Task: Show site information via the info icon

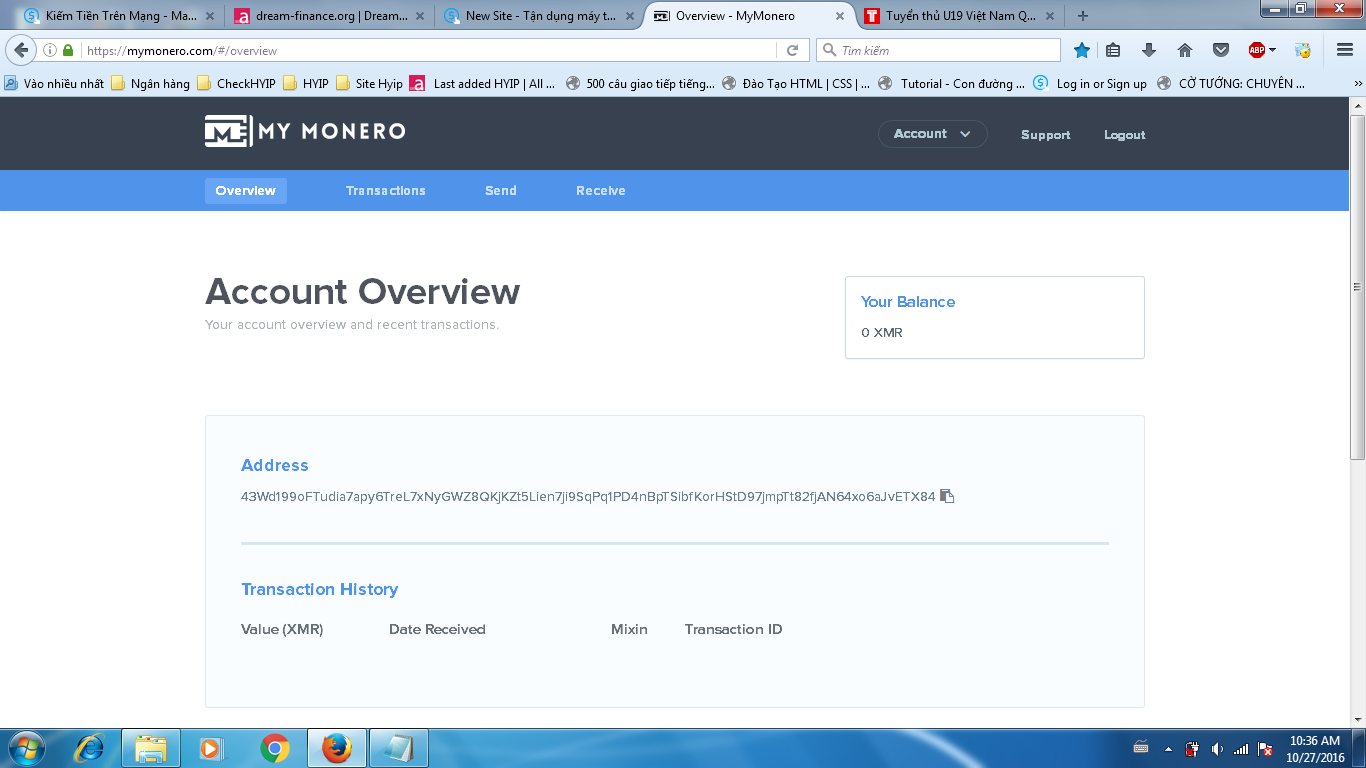Action: 50,50
